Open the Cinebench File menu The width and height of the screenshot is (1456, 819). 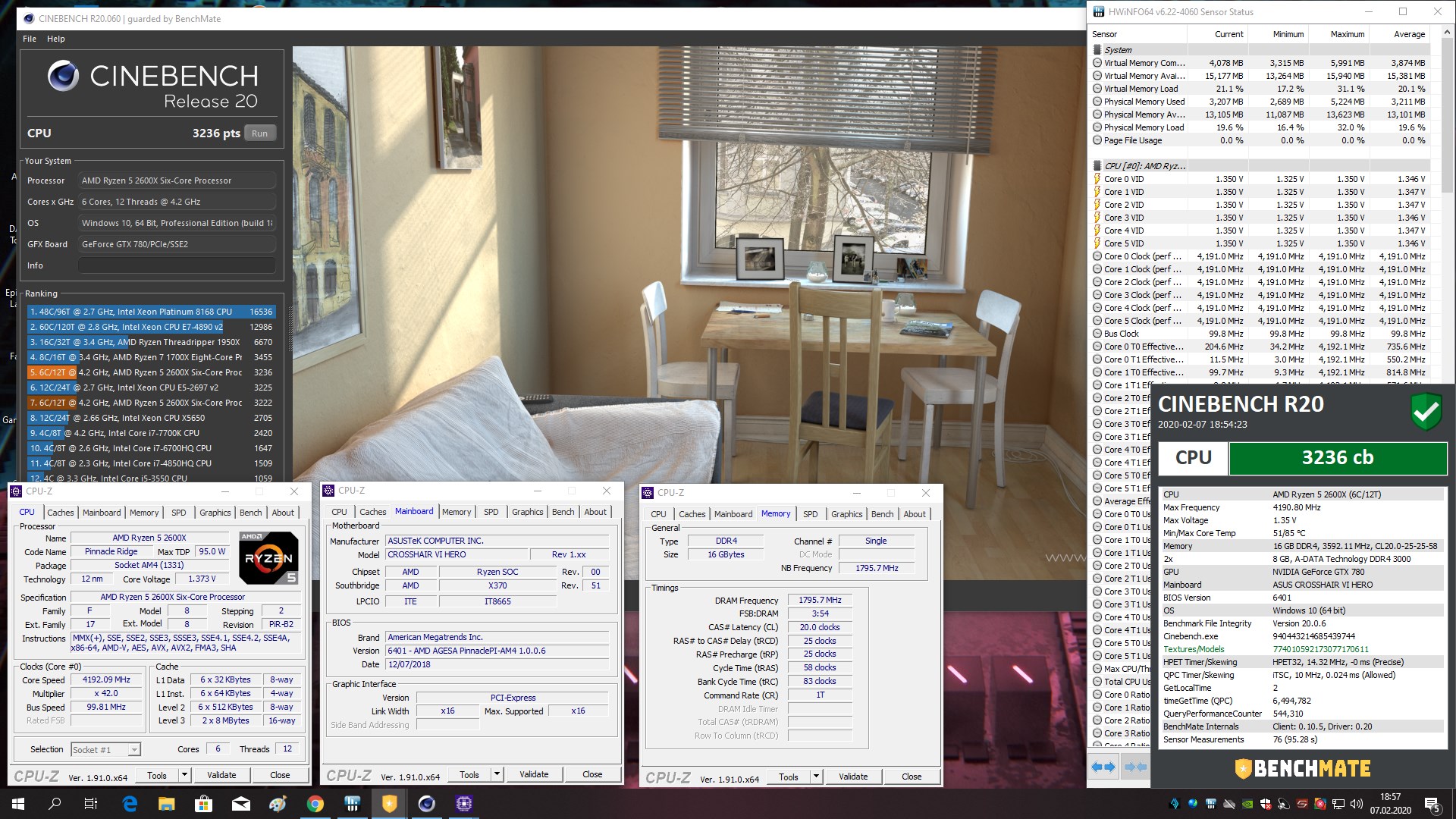tap(30, 39)
